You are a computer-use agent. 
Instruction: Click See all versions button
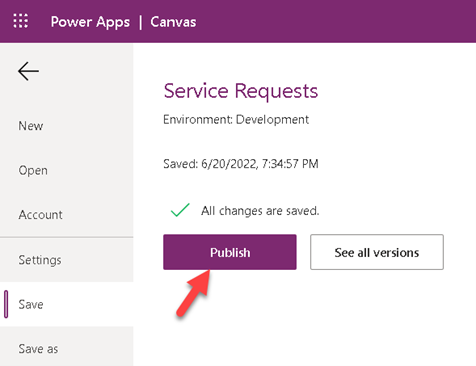tap(377, 252)
